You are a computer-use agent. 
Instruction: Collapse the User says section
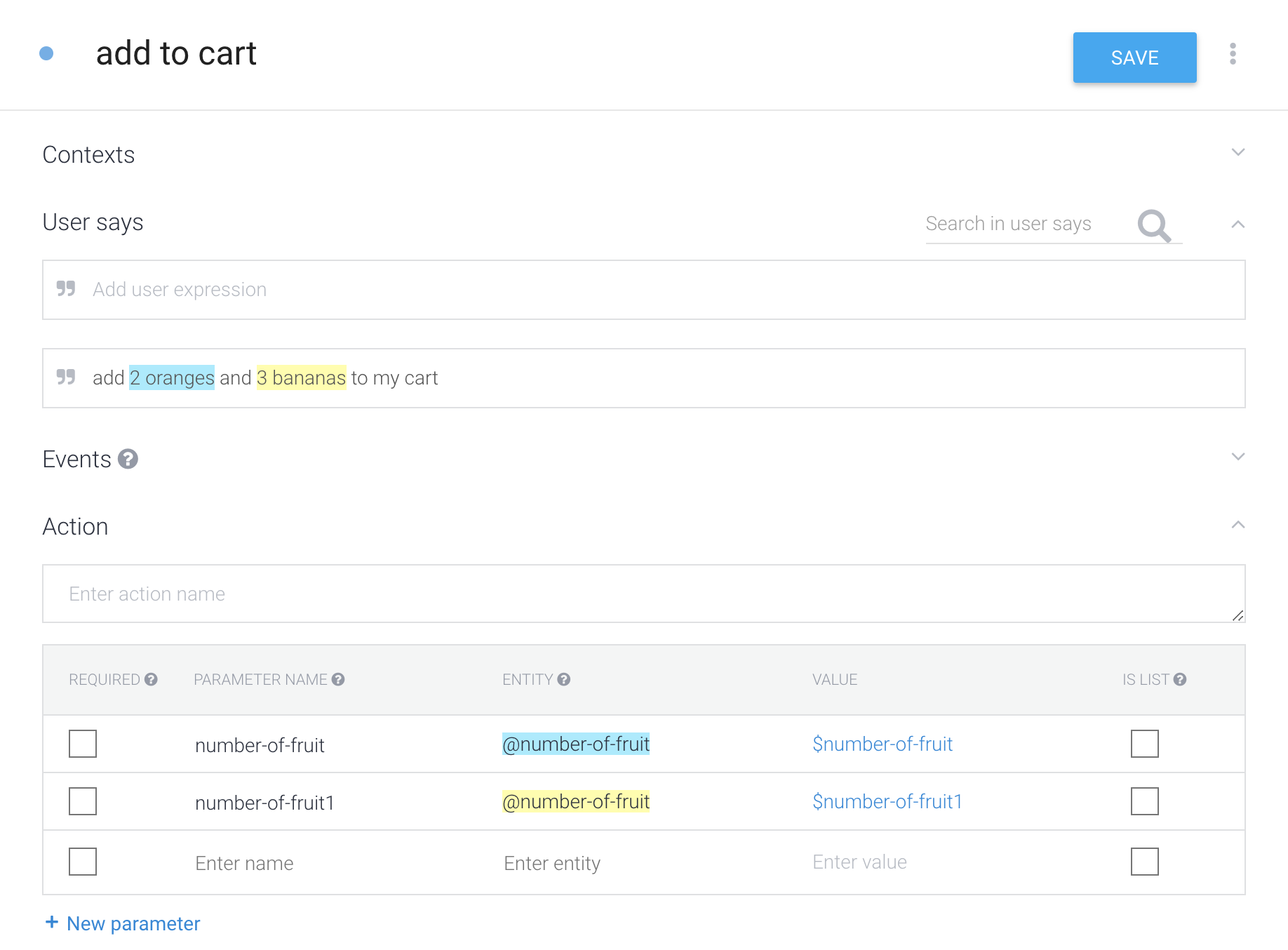pos(1237,225)
